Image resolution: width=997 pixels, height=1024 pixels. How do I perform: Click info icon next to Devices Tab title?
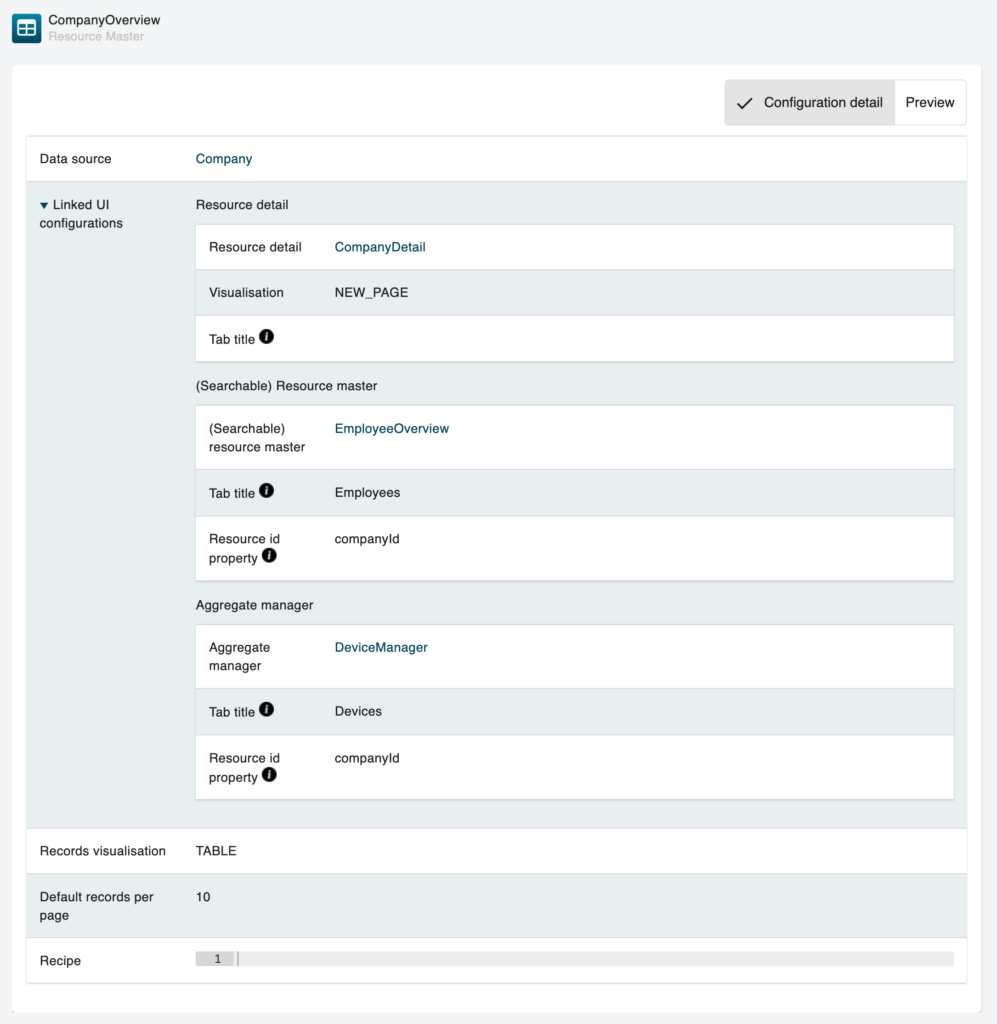[x=267, y=710]
